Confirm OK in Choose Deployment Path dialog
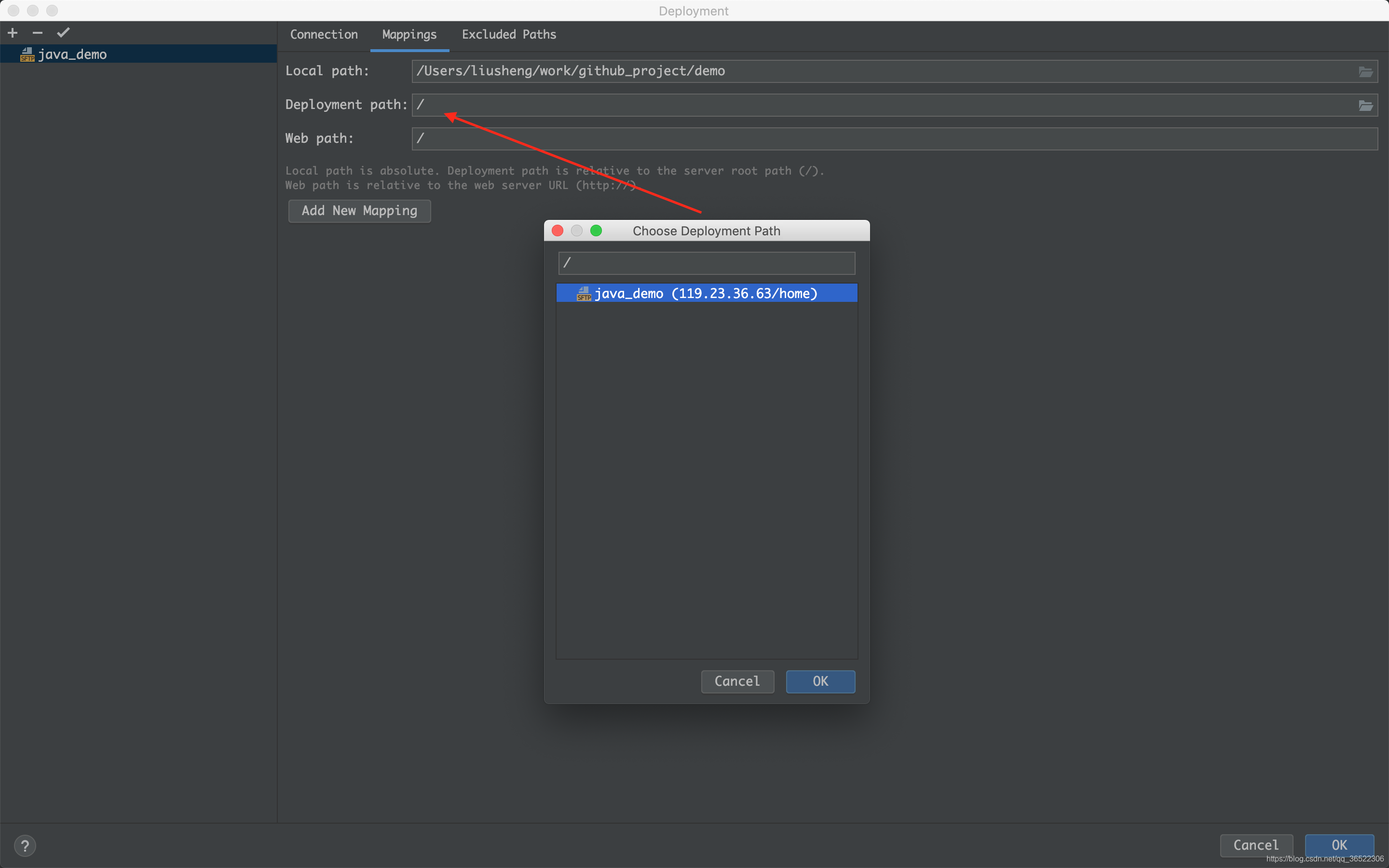The height and width of the screenshot is (868, 1389). pos(820,681)
